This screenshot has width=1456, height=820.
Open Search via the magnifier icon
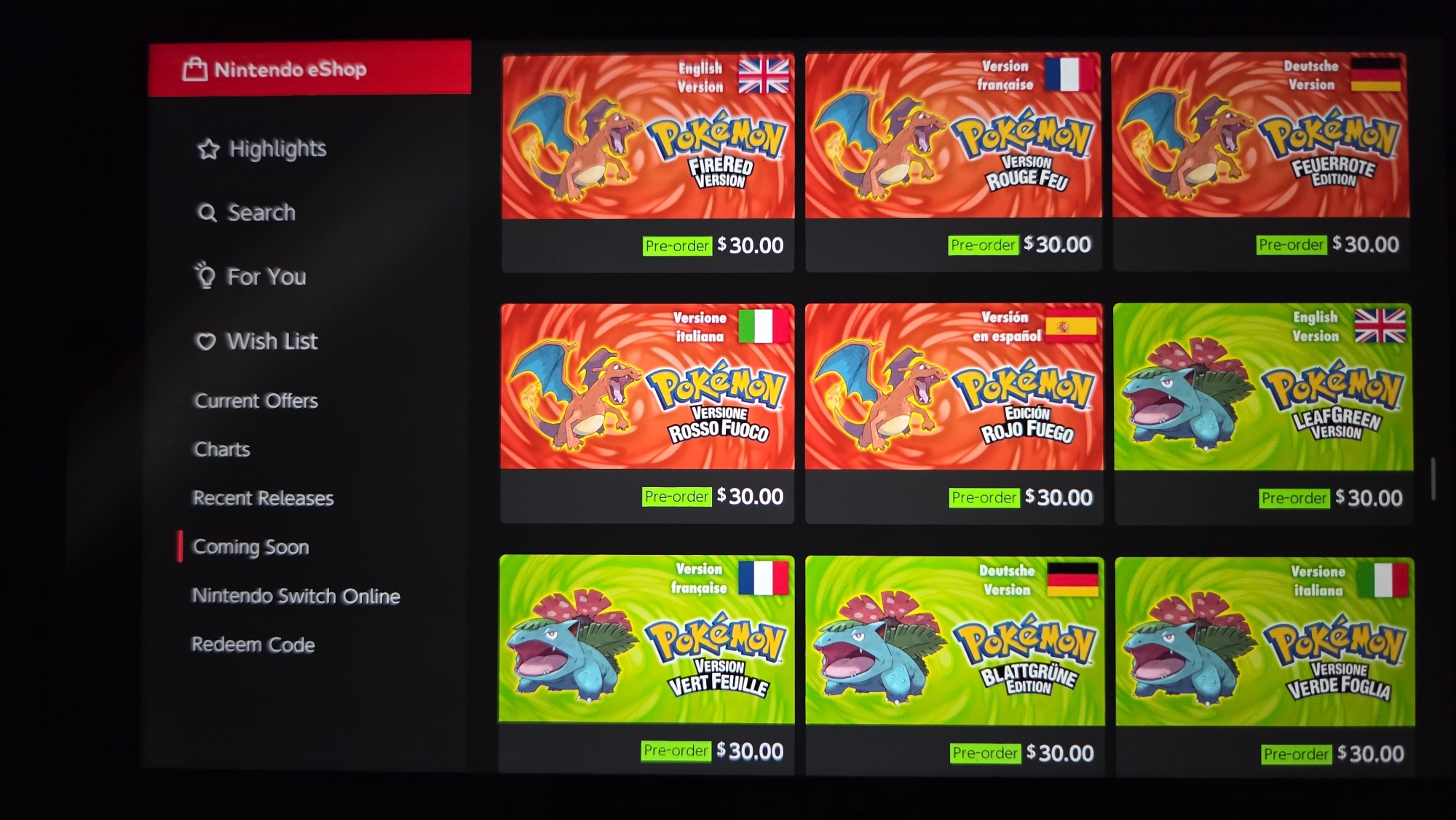[x=207, y=213]
